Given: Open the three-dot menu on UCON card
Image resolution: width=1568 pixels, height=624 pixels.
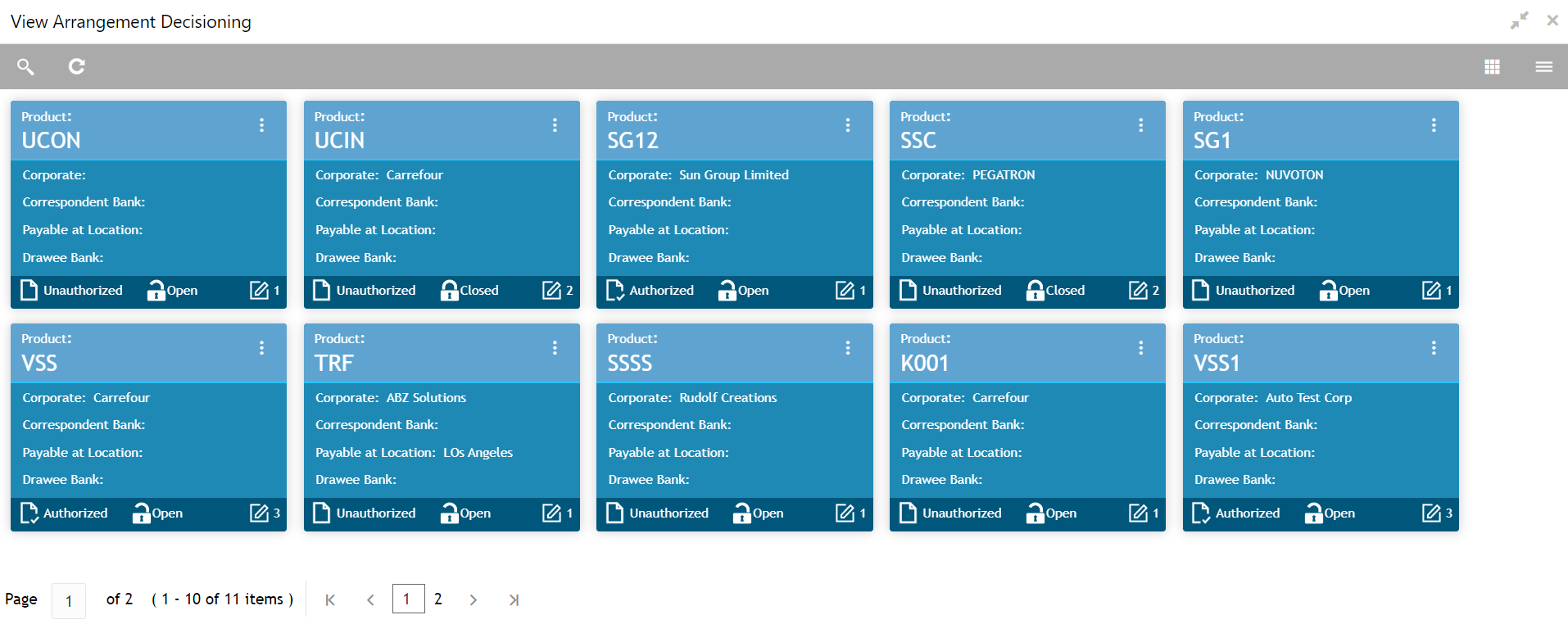Looking at the screenshot, I should (x=261, y=125).
